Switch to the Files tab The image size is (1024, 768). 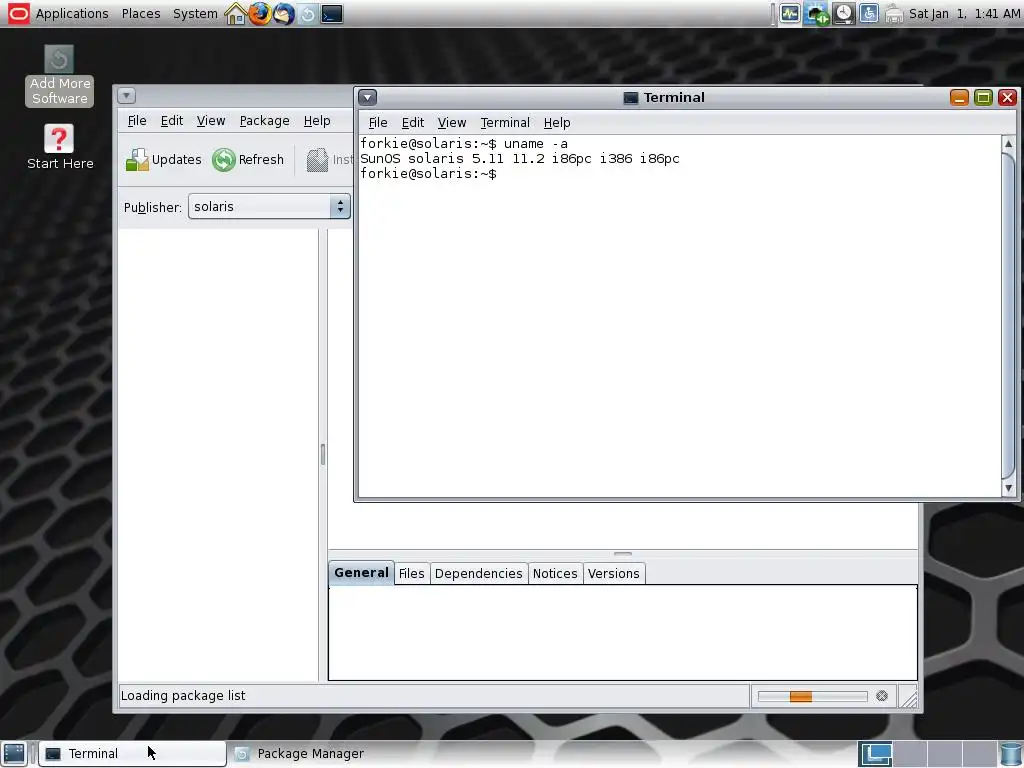click(411, 573)
